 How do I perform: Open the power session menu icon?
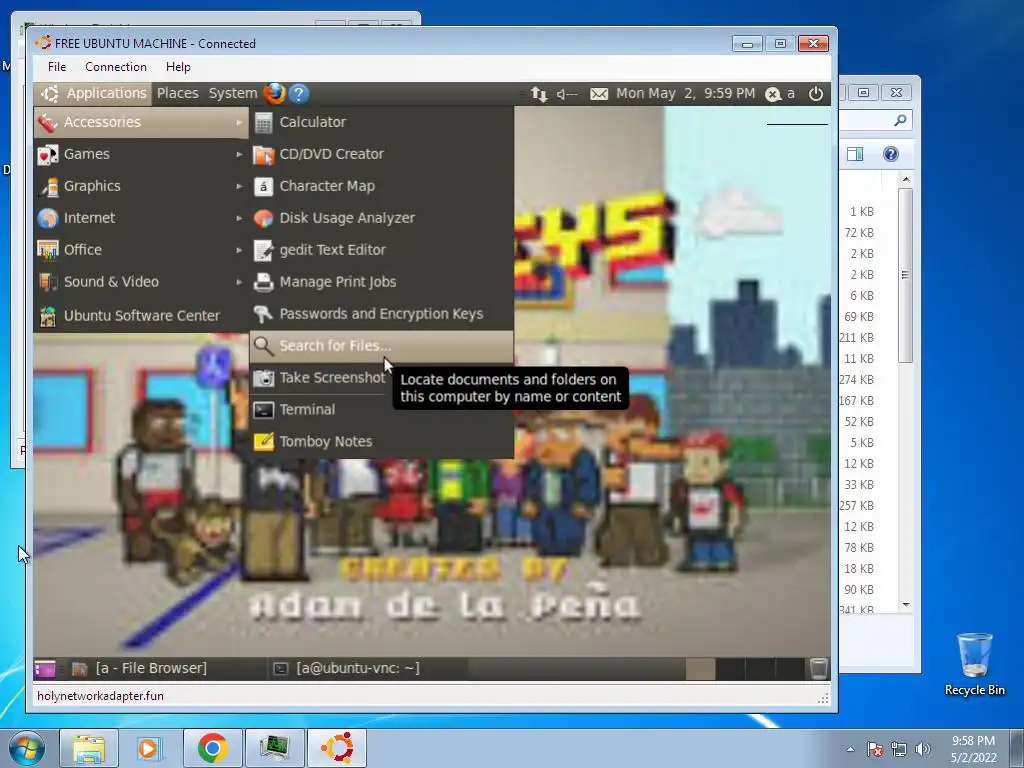(816, 93)
